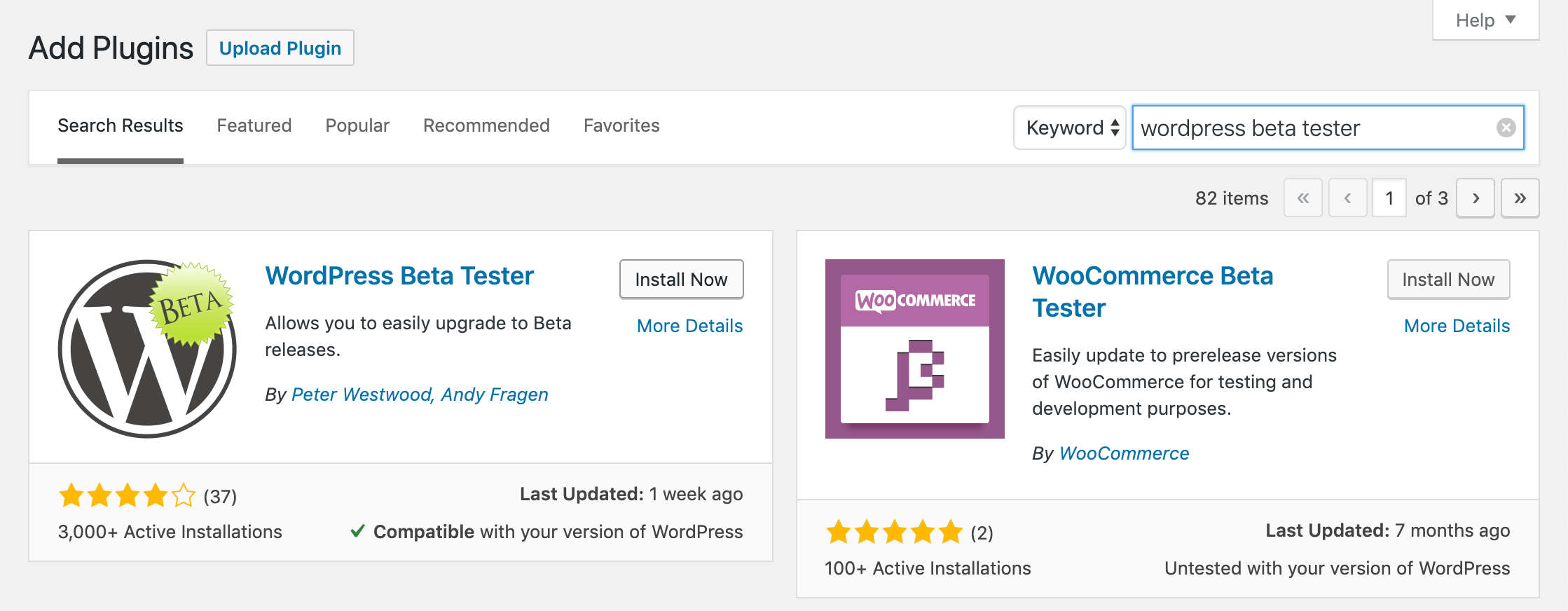The image size is (1568, 611).
Task: Click WooCommerce Beta Tester star rating
Action: pyautogui.click(x=895, y=532)
